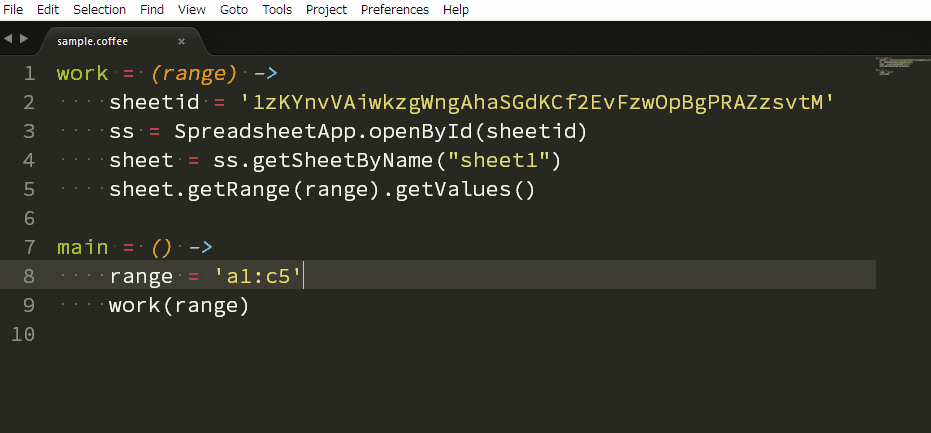Viewport: 931px width, 433px height.
Task: Open the Edit menu
Action: pyautogui.click(x=48, y=10)
